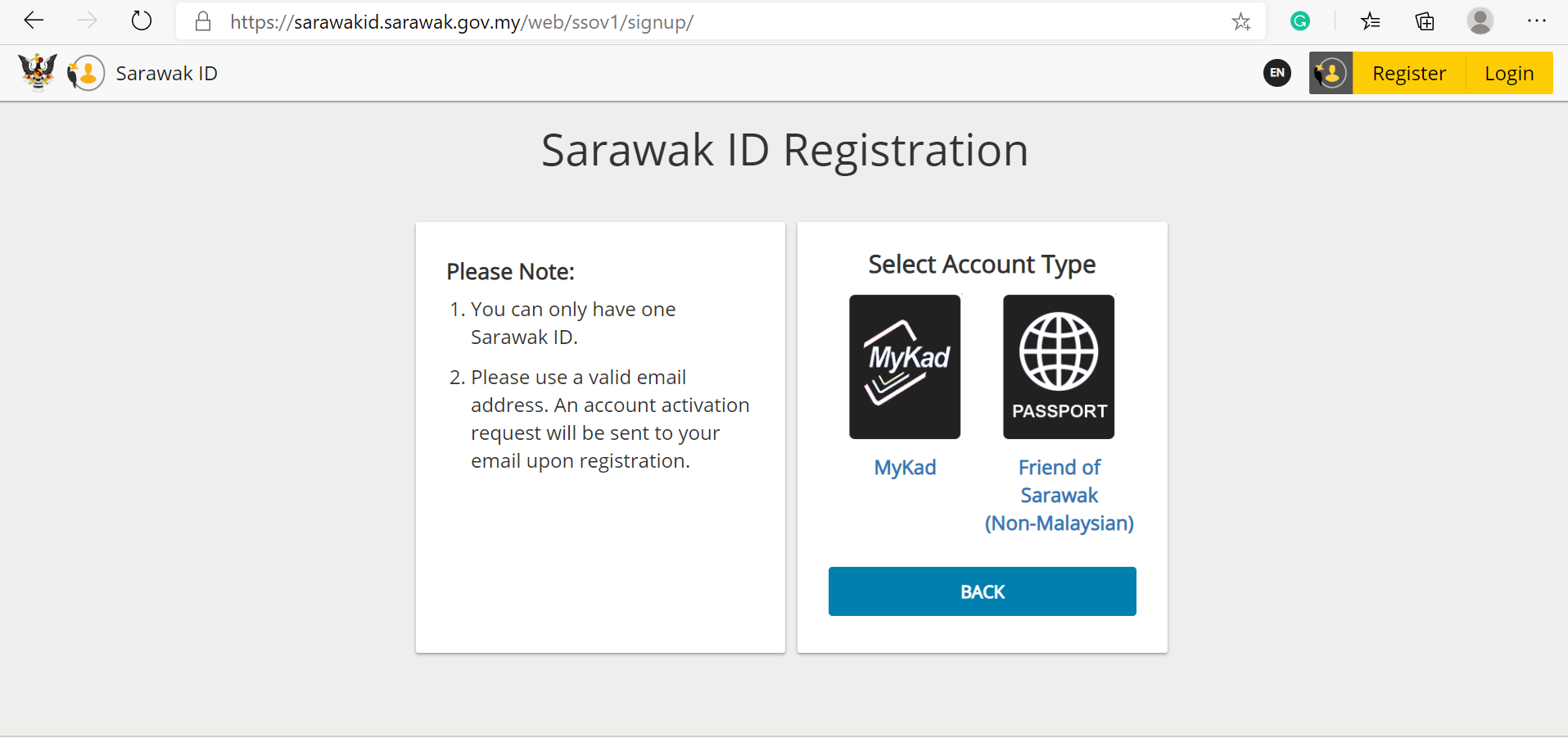This screenshot has width=1568, height=738.
Task: Click Friend of Sarawak (Non-Malaysian) link
Action: pos(1059,496)
